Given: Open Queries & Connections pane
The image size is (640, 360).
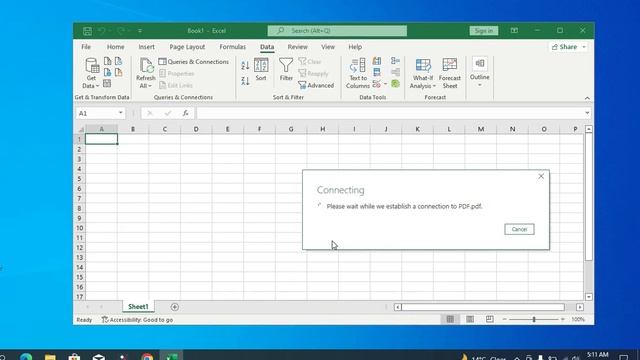Looking at the screenshot, I should 193,62.
